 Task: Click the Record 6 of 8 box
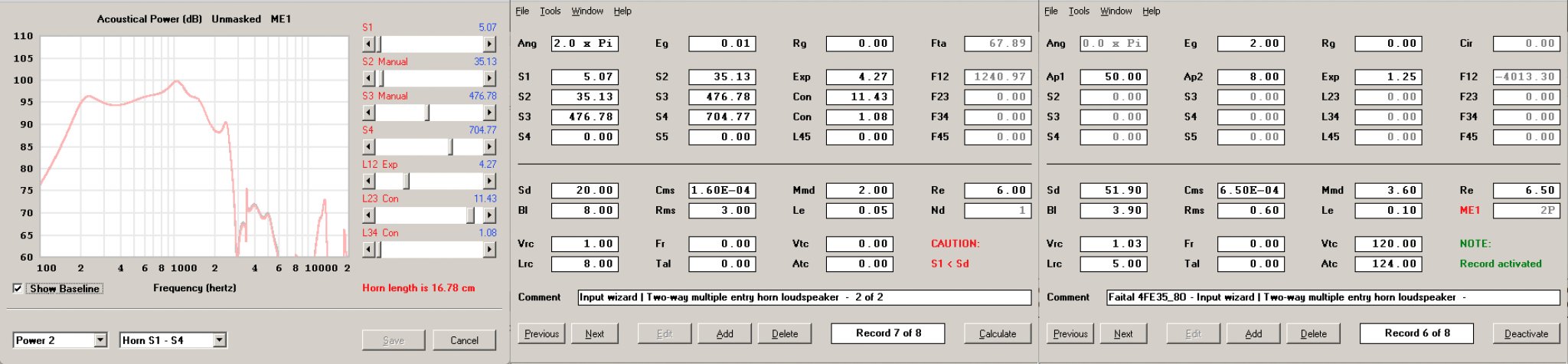coord(1417,333)
